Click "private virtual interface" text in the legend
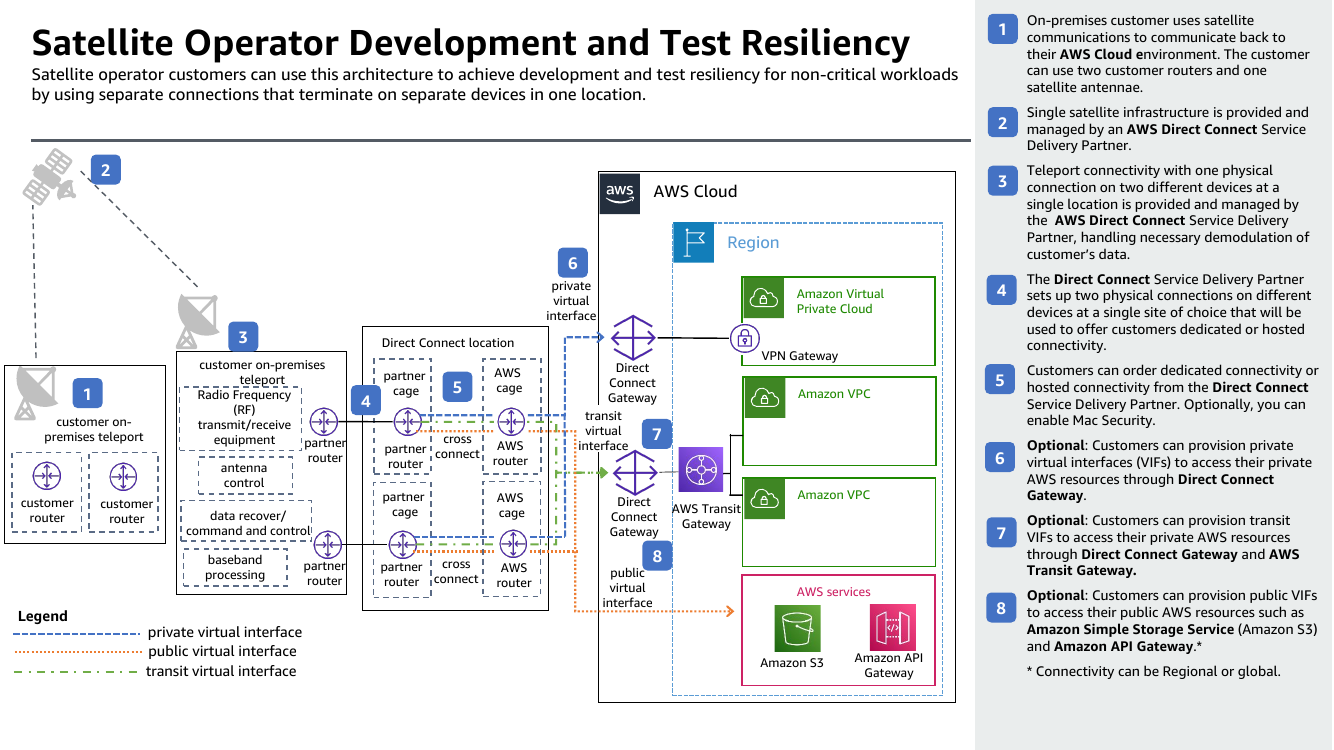 tap(225, 632)
